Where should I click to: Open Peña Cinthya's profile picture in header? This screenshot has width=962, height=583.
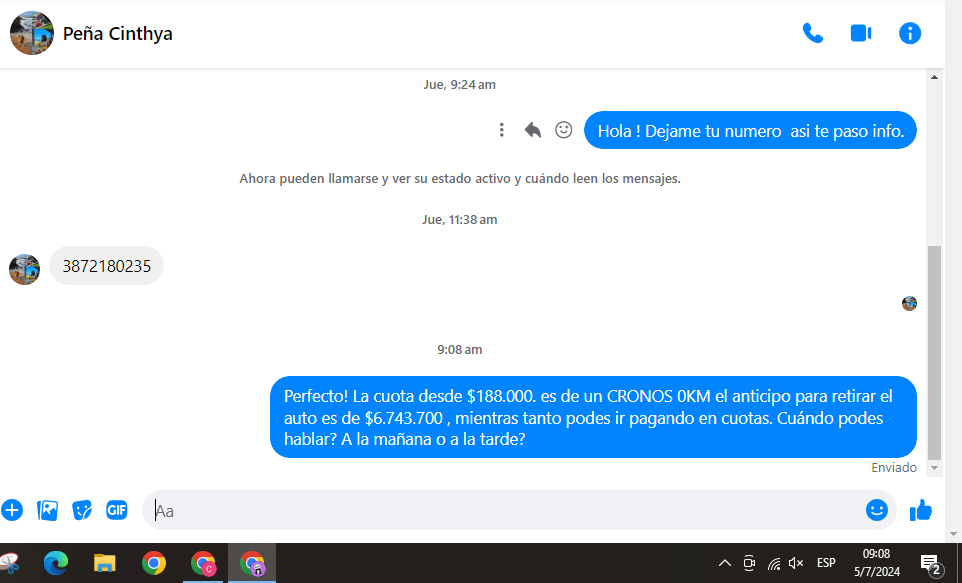point(32,33)
